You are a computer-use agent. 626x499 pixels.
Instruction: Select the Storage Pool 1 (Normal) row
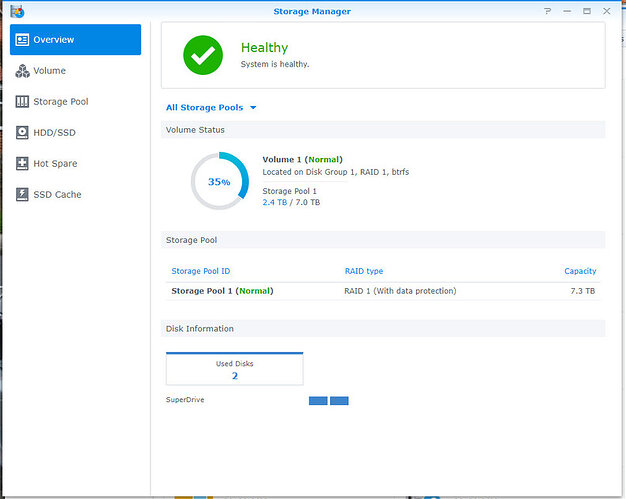(x=383, y=291)
